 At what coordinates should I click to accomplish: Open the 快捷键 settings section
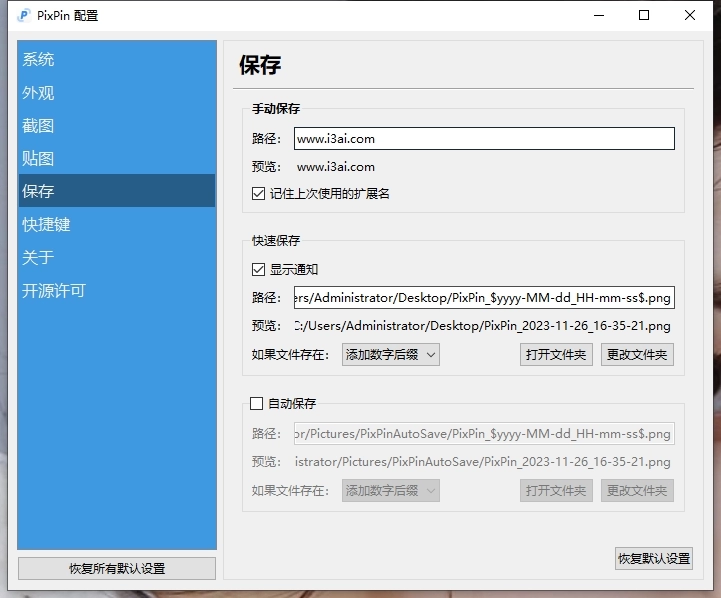tap(116, 224)
